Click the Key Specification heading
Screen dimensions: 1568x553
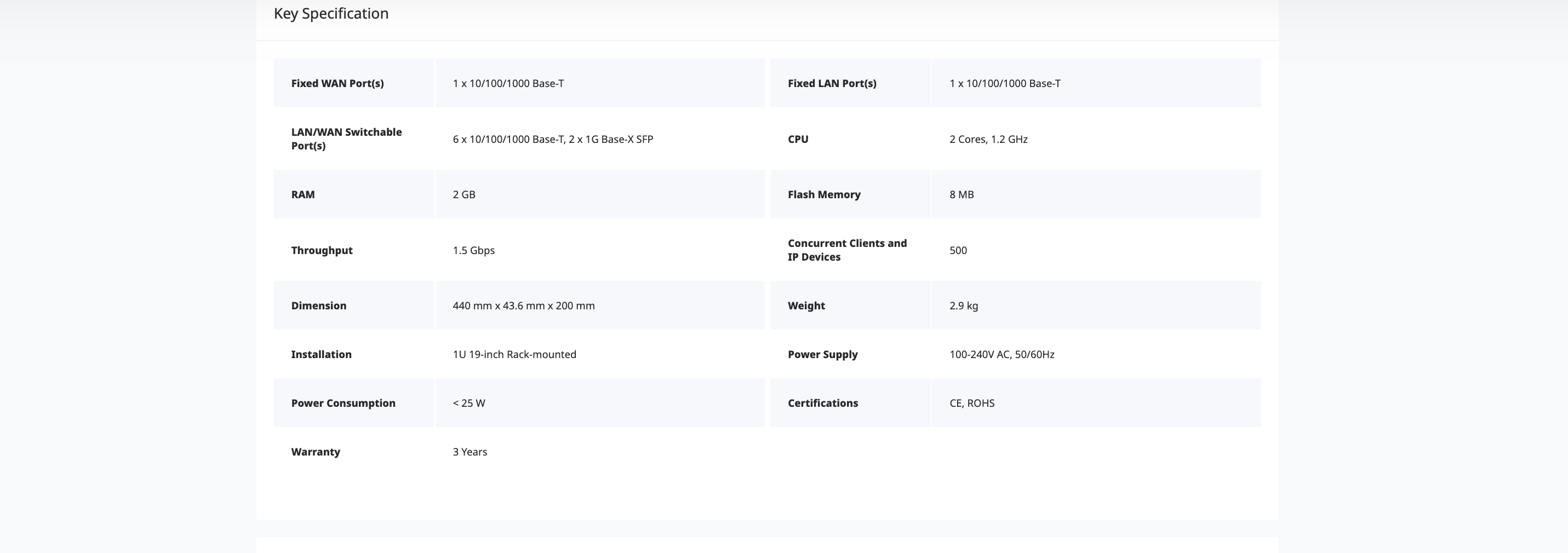[330, 13]
